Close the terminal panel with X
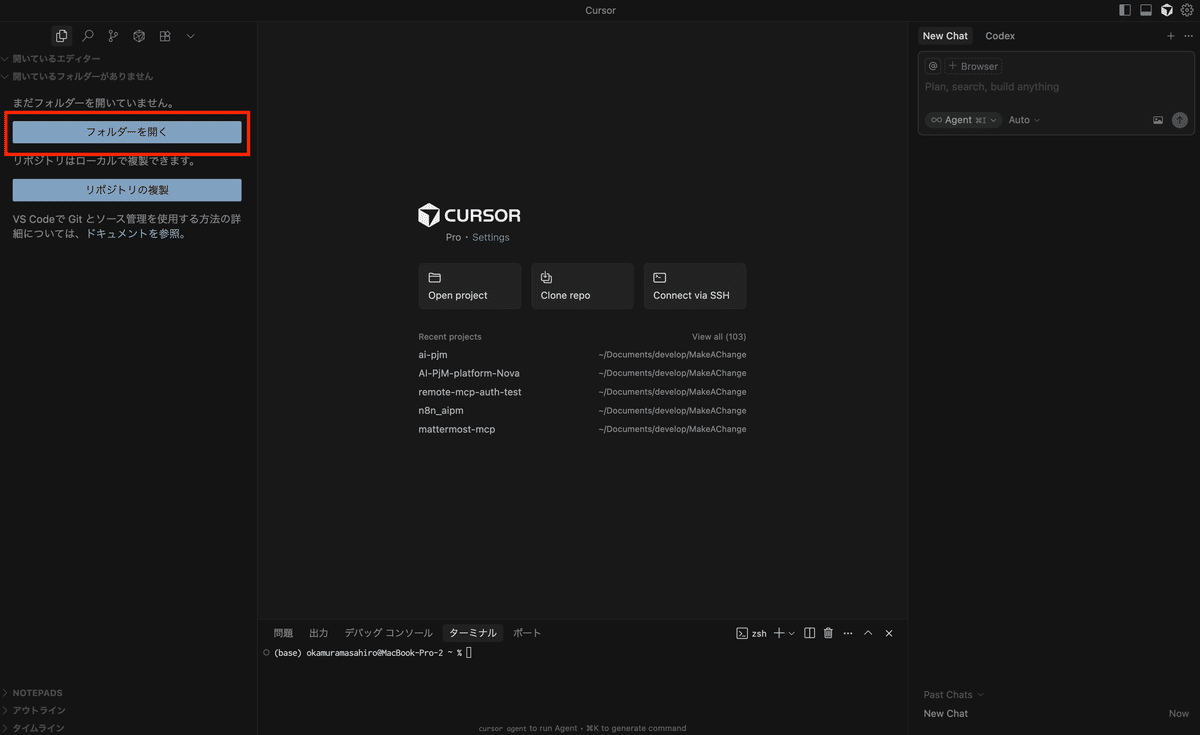This screenshot has width=1200, height=735. (889, 633)
